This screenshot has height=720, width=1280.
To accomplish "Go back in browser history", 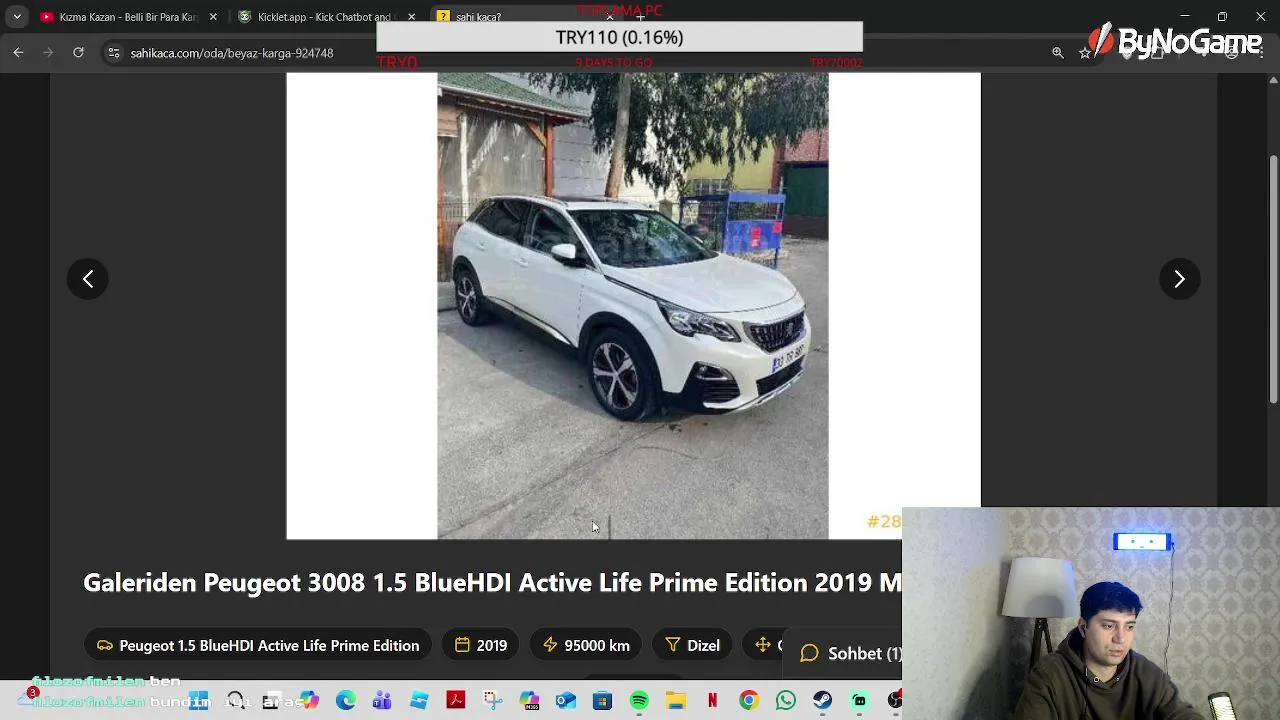I will click(x=18, y=52).
